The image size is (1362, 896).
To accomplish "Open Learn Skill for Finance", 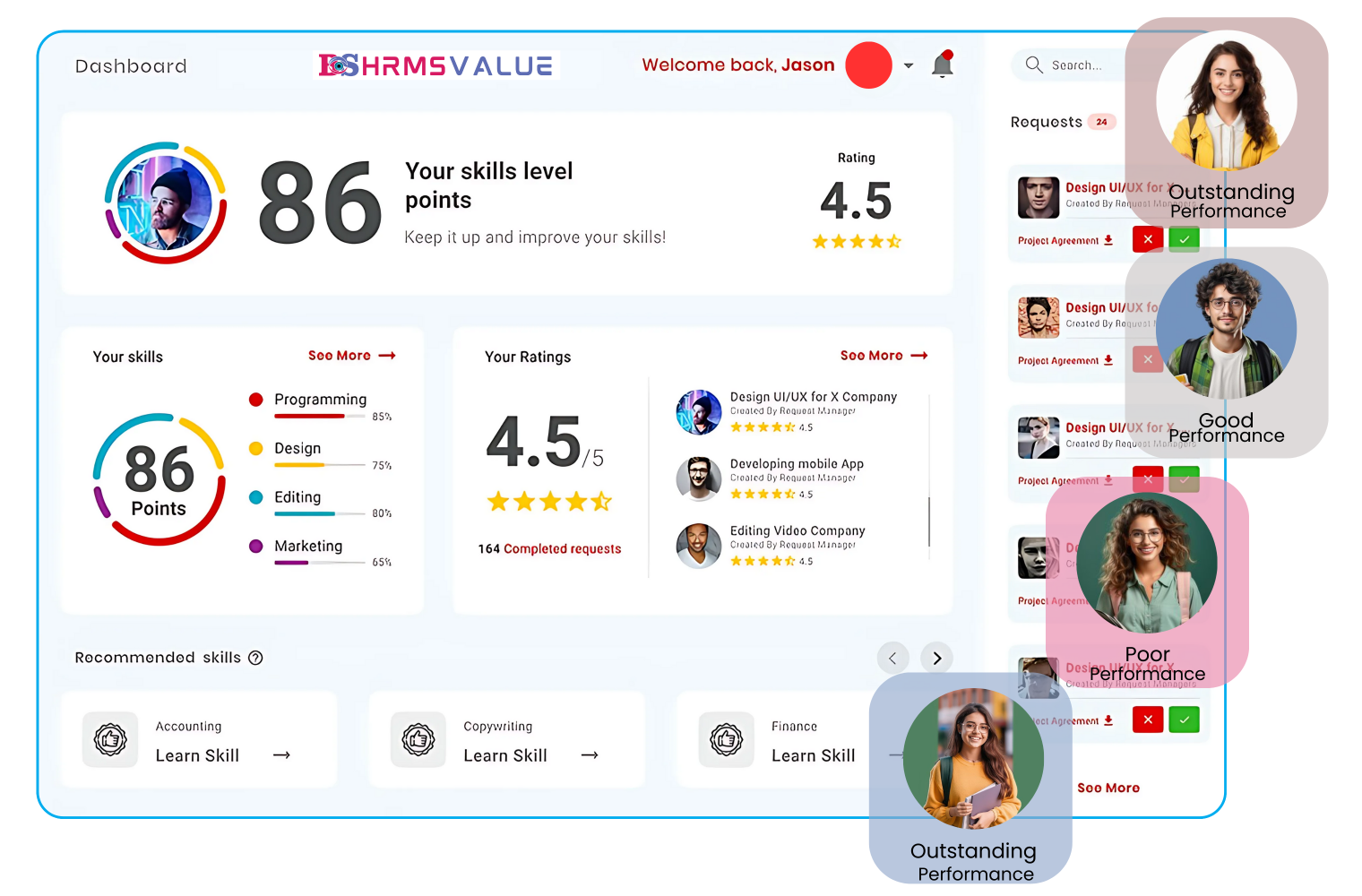I will (x=814, y=755).
